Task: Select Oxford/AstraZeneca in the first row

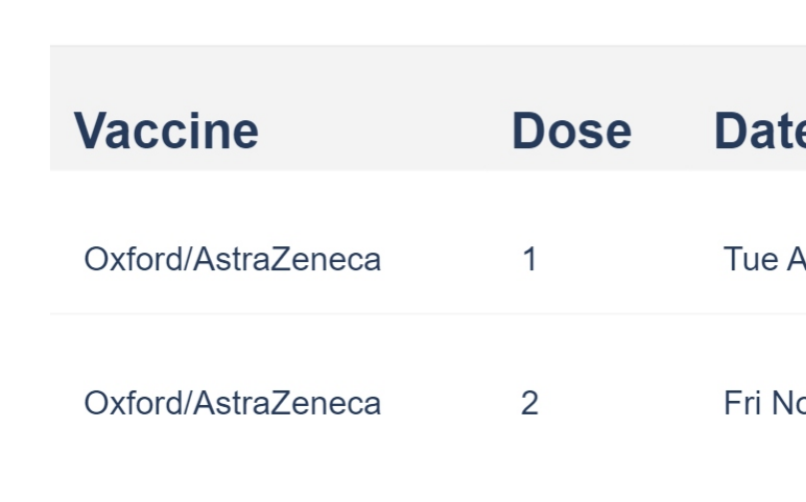Action: coord(232,260)
